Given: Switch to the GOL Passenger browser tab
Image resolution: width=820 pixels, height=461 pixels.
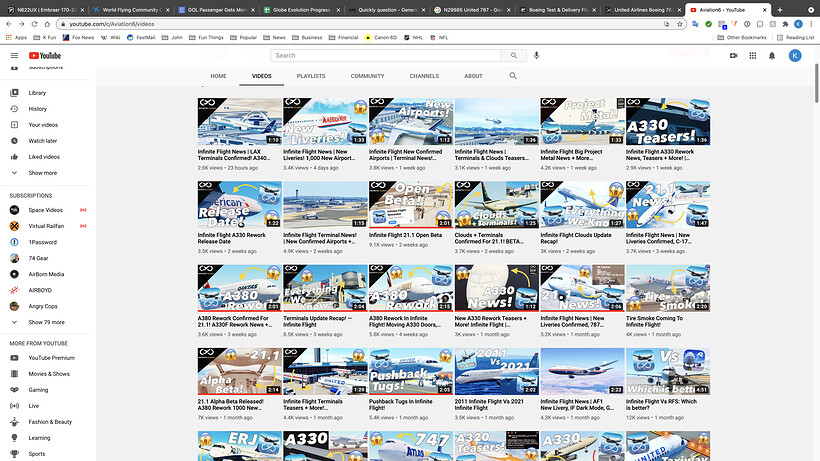Looking at the screenshot, I should (217, 9).
